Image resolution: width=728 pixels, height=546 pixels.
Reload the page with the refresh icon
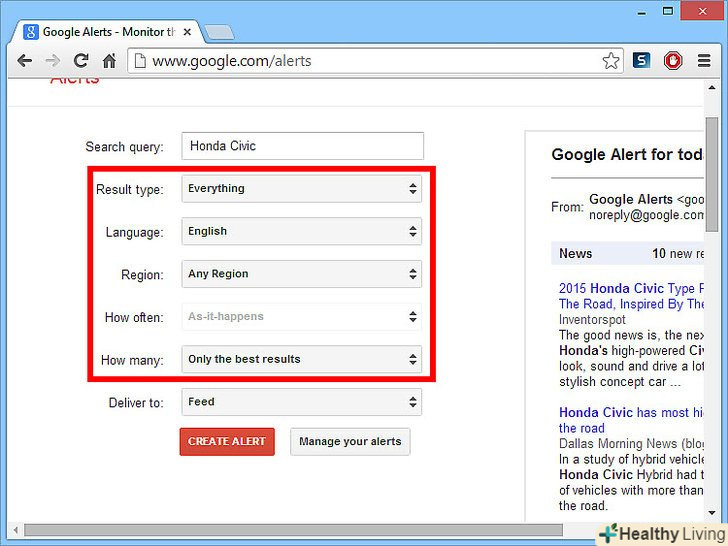tap(81, 60)
